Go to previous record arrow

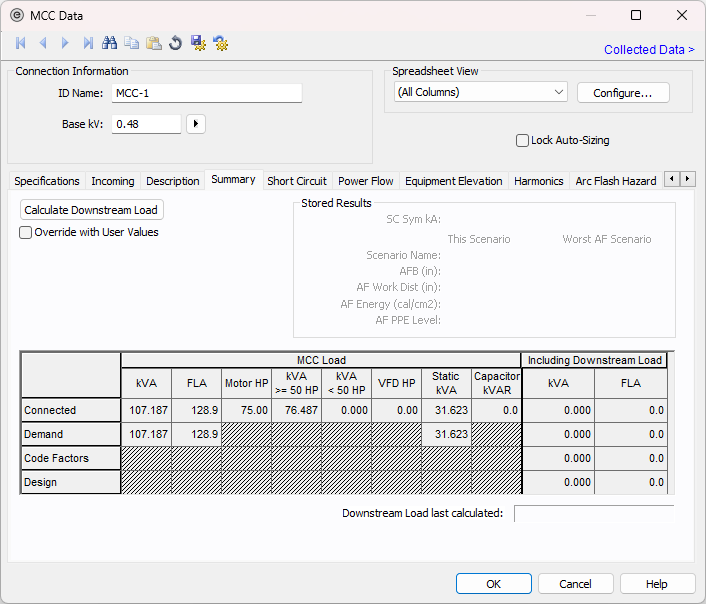click(x=43, y=43)
